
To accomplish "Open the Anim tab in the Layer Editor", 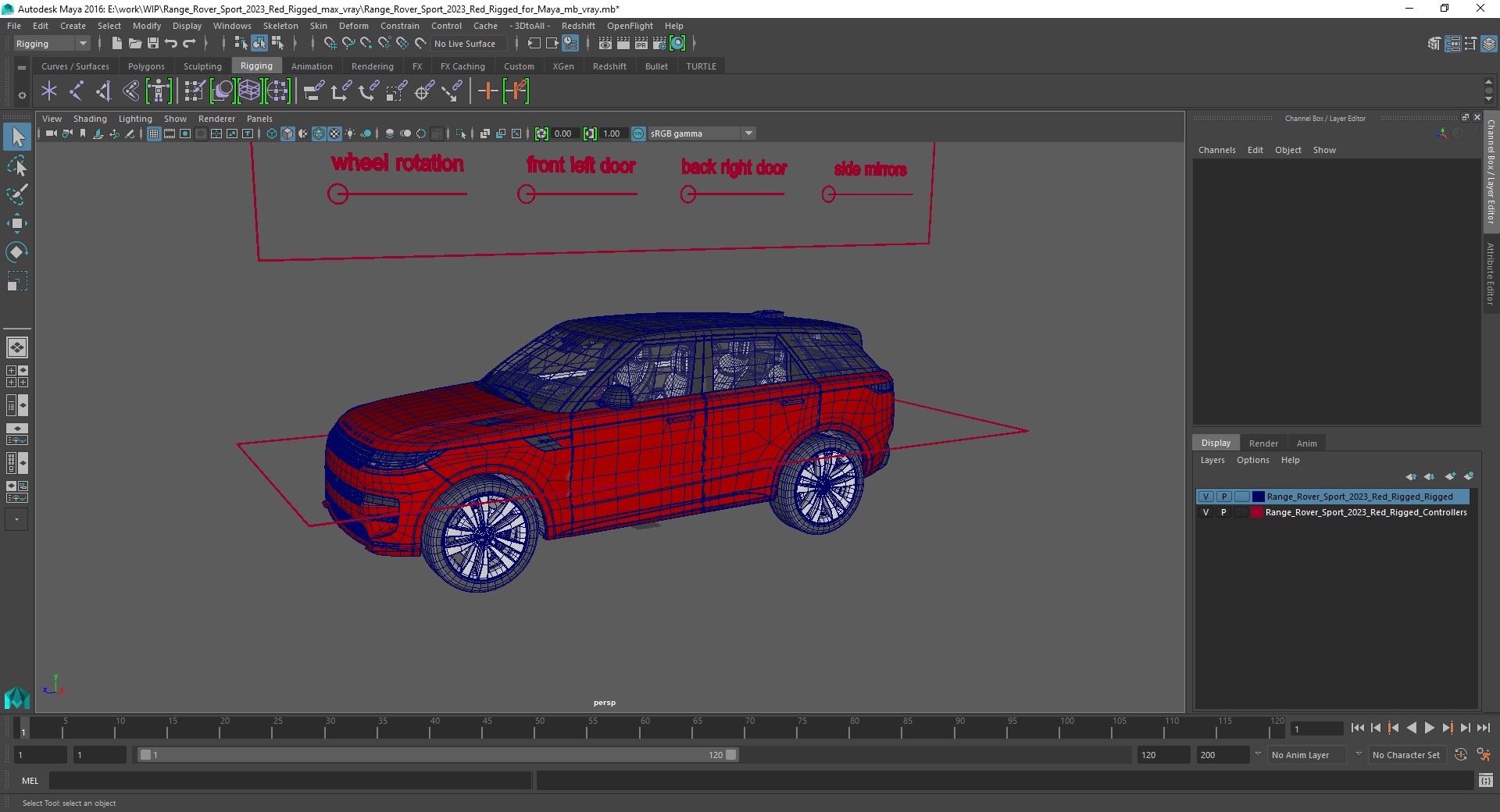I will point(1306,443).
